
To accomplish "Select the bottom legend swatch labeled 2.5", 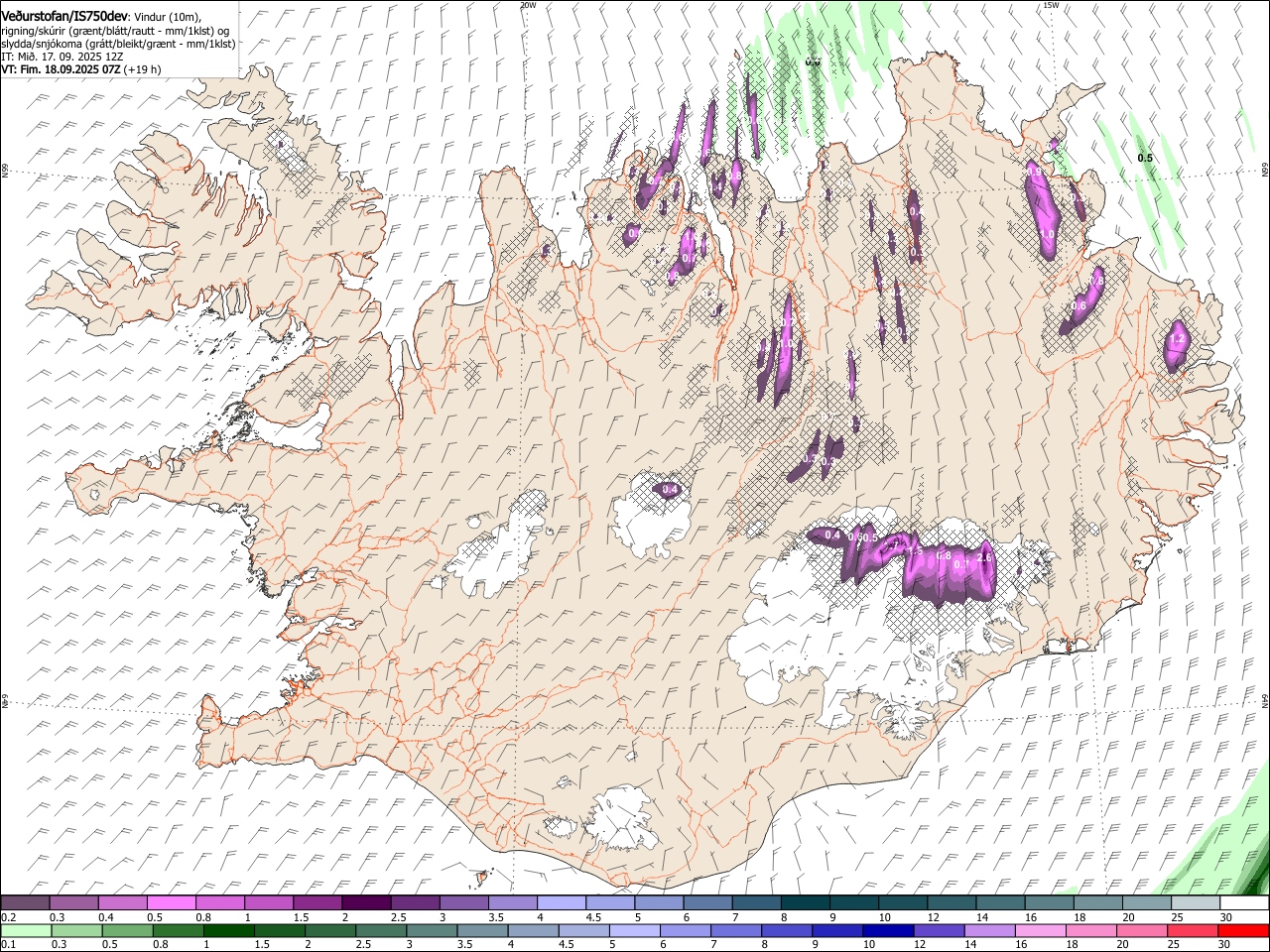I will click(x=380, y=931).
